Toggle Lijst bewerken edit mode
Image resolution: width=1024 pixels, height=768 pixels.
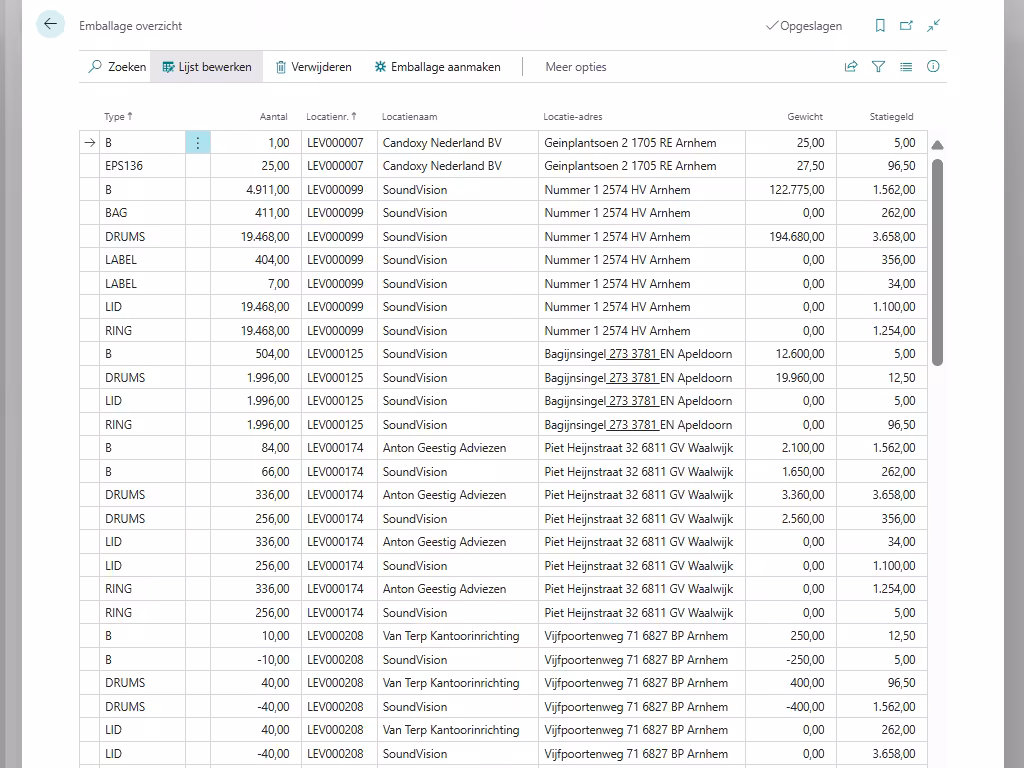point(206,67)
